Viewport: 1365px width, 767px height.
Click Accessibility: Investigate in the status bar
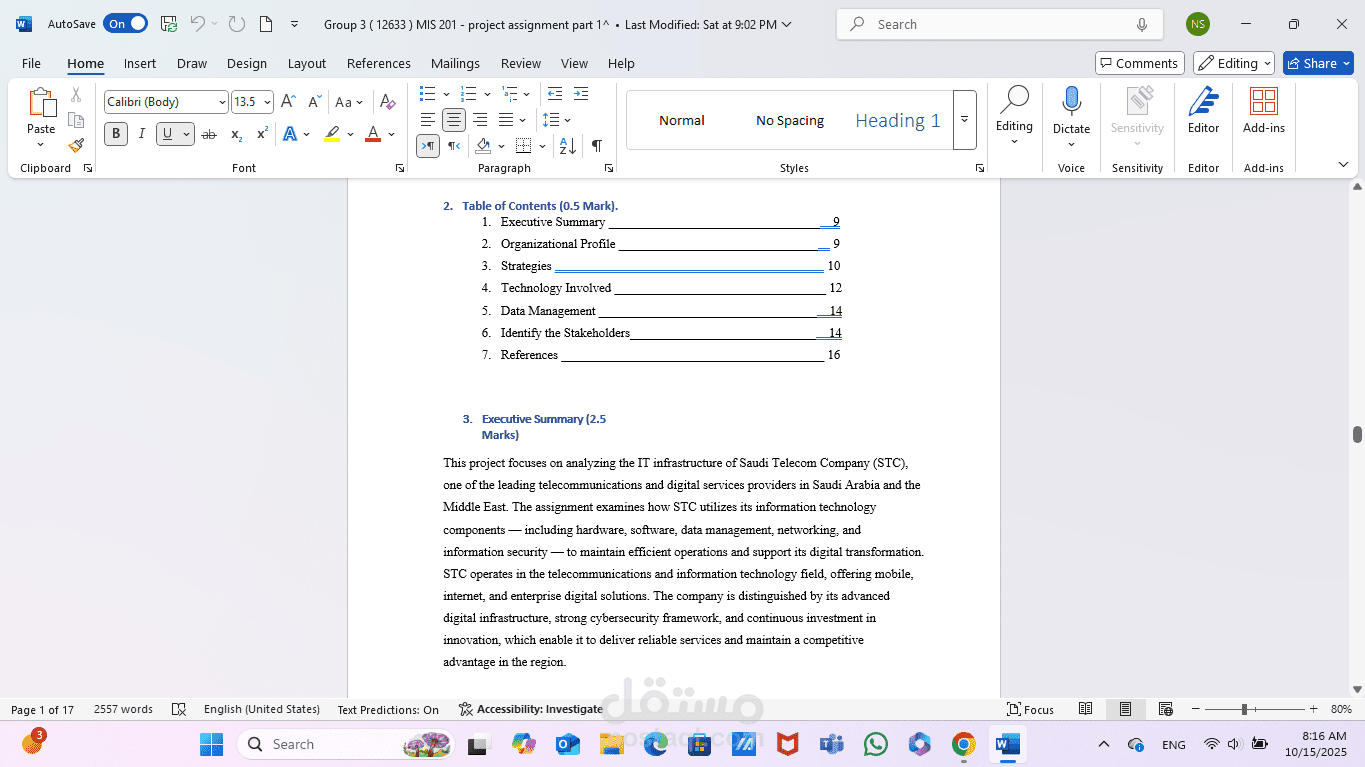pyautogui.click(x=530, y=709)
